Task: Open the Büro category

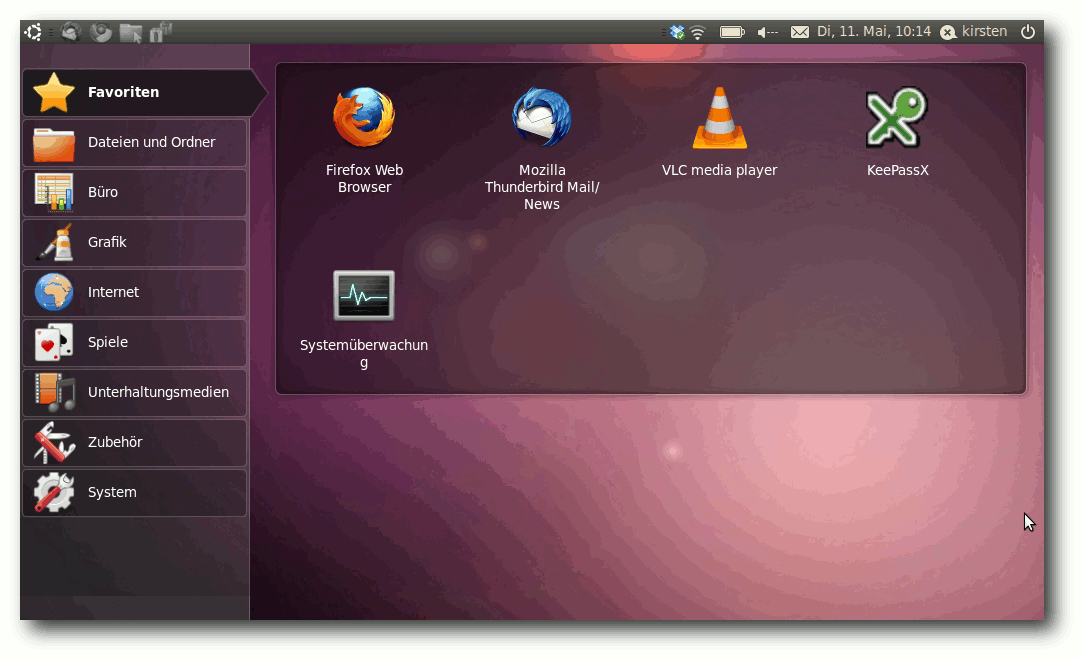Action: [135, 192]
